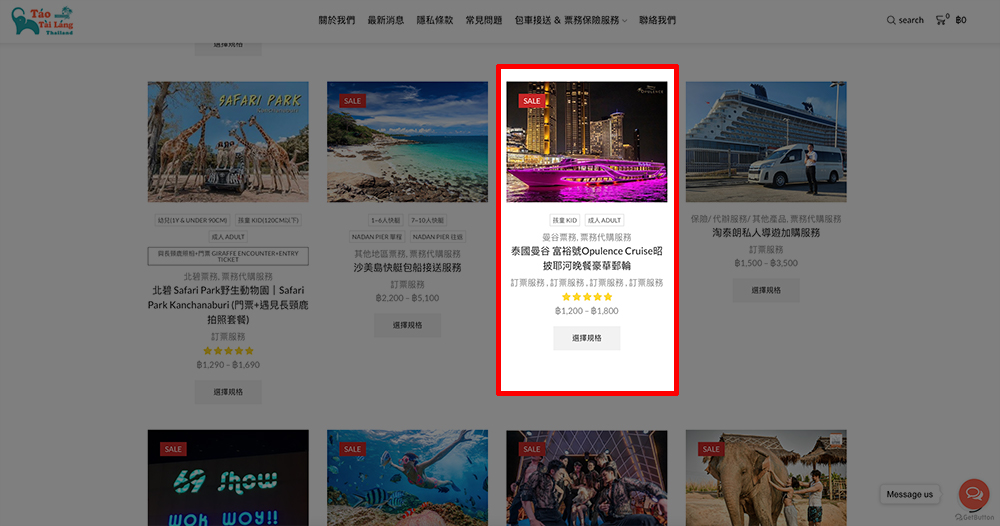Screen dimensions: 1000x526
Task: Open the Safari Park giraffe product image
Action: pos(228,142)
